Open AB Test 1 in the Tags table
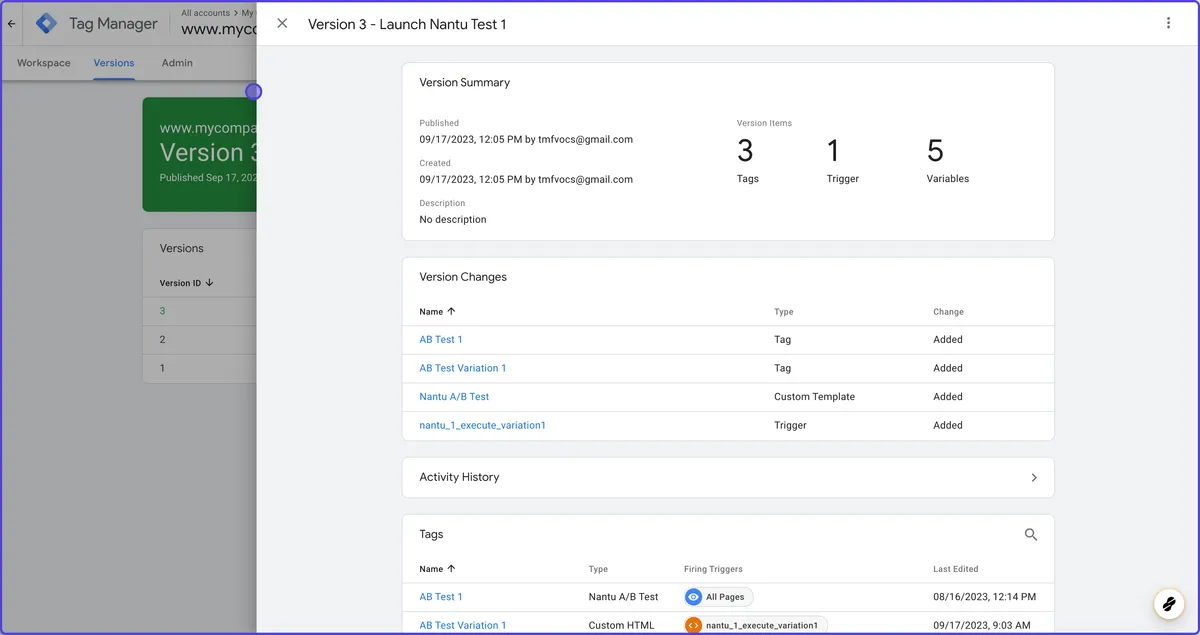Image resolution: width=1200 pixels, height=635 pixels. pyautogui.click(x=441, y=597)
